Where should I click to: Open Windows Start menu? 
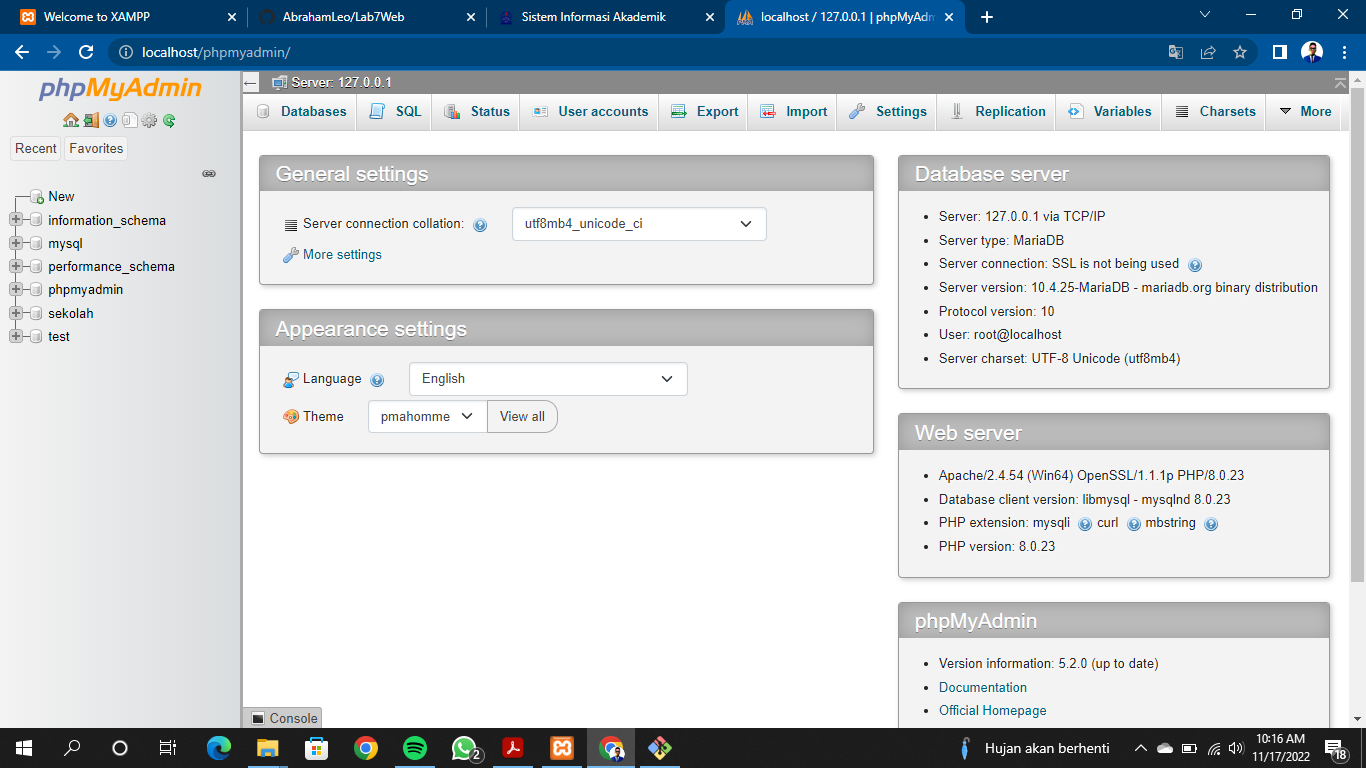(24, 748)
